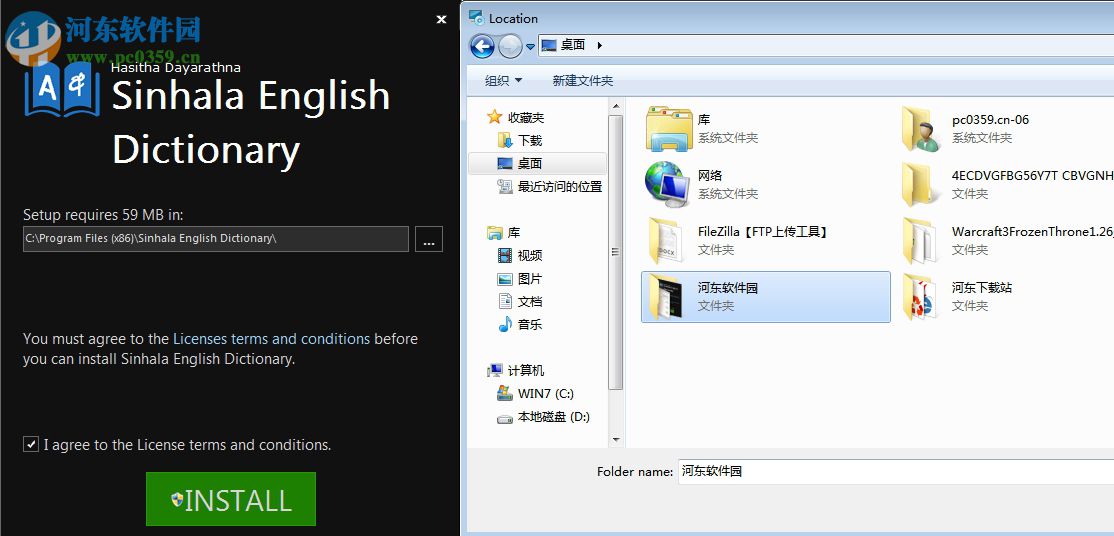Select 收藏夹 star icon in sidebar
Screen dimensions: 1114x536
click(494, 117)
